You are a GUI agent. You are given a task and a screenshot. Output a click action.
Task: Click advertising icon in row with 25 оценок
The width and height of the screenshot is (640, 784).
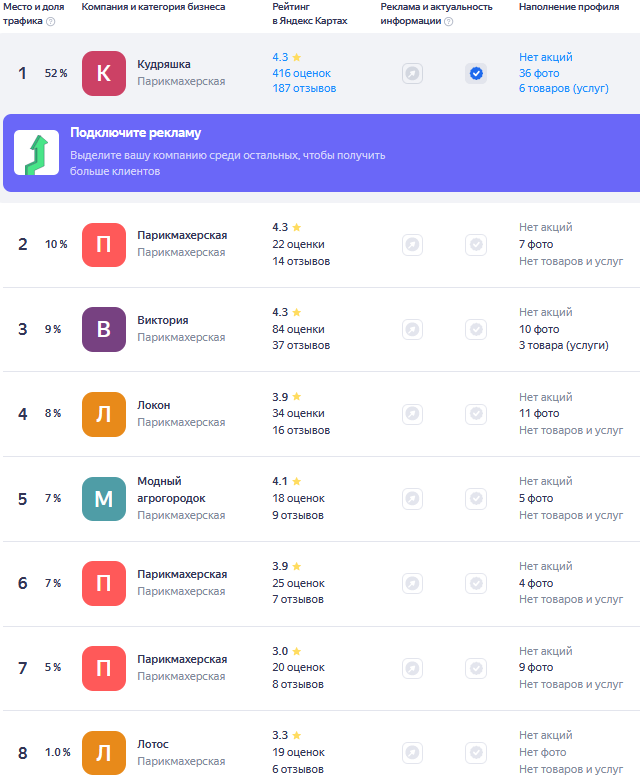tap(412, 584)
